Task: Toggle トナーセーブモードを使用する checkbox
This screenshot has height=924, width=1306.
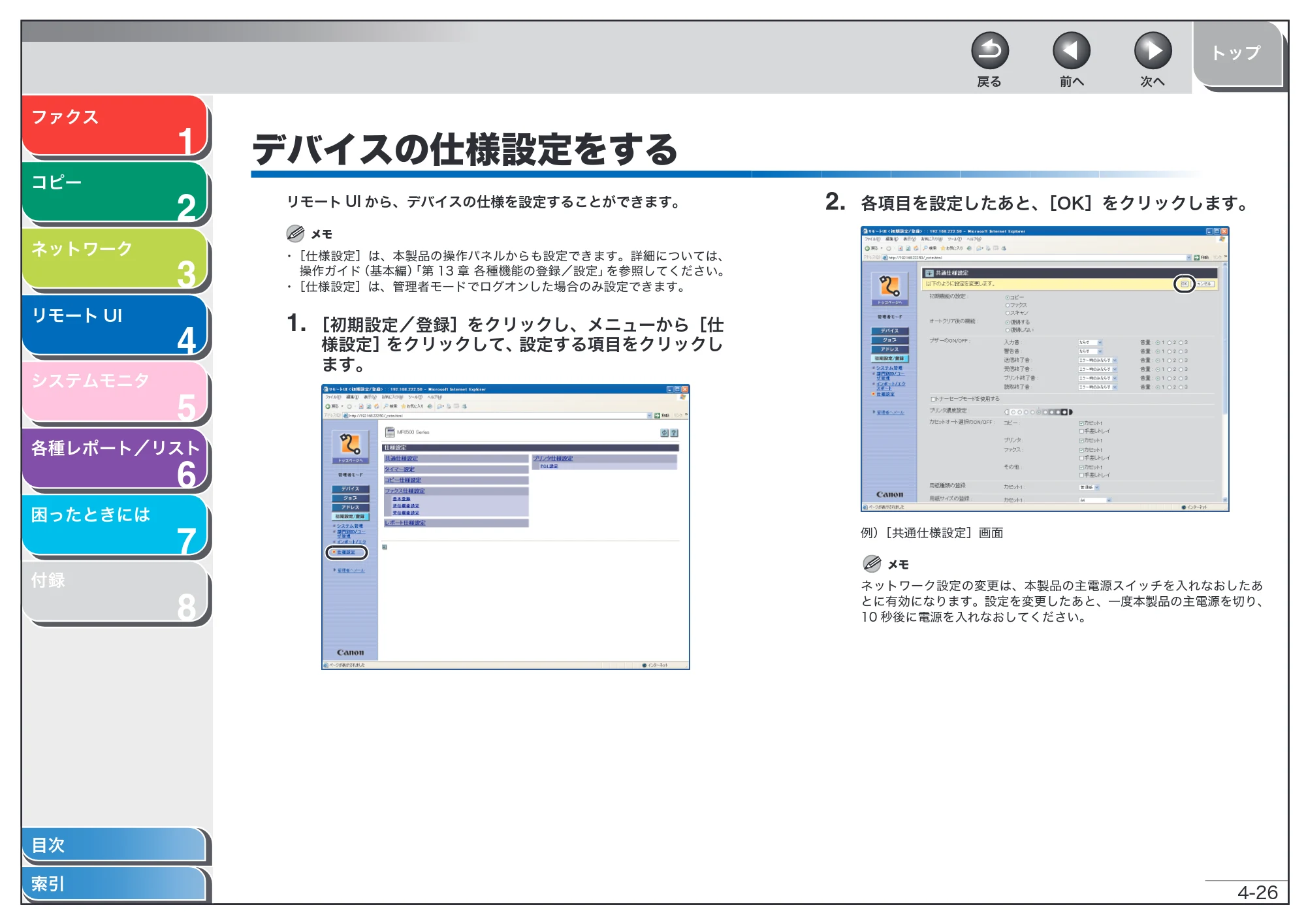Action: (933, 399)
